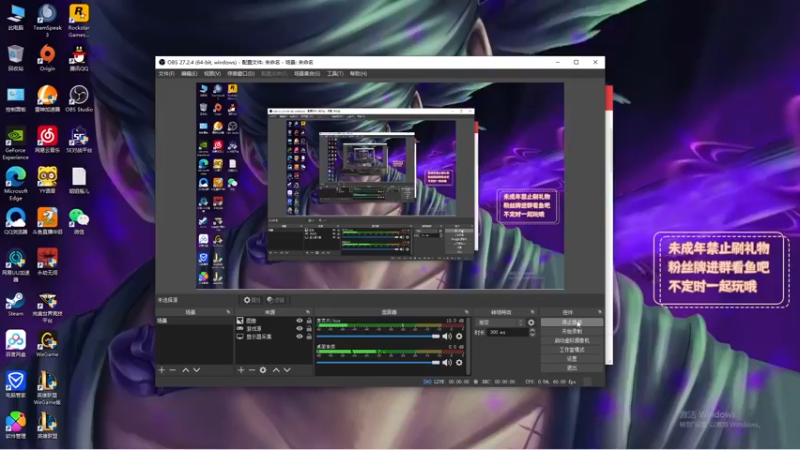This screenshot has height=450, width=800.
Task: Toggle Studio Mode (工作室模式) button
Action: tap(571, 349)
